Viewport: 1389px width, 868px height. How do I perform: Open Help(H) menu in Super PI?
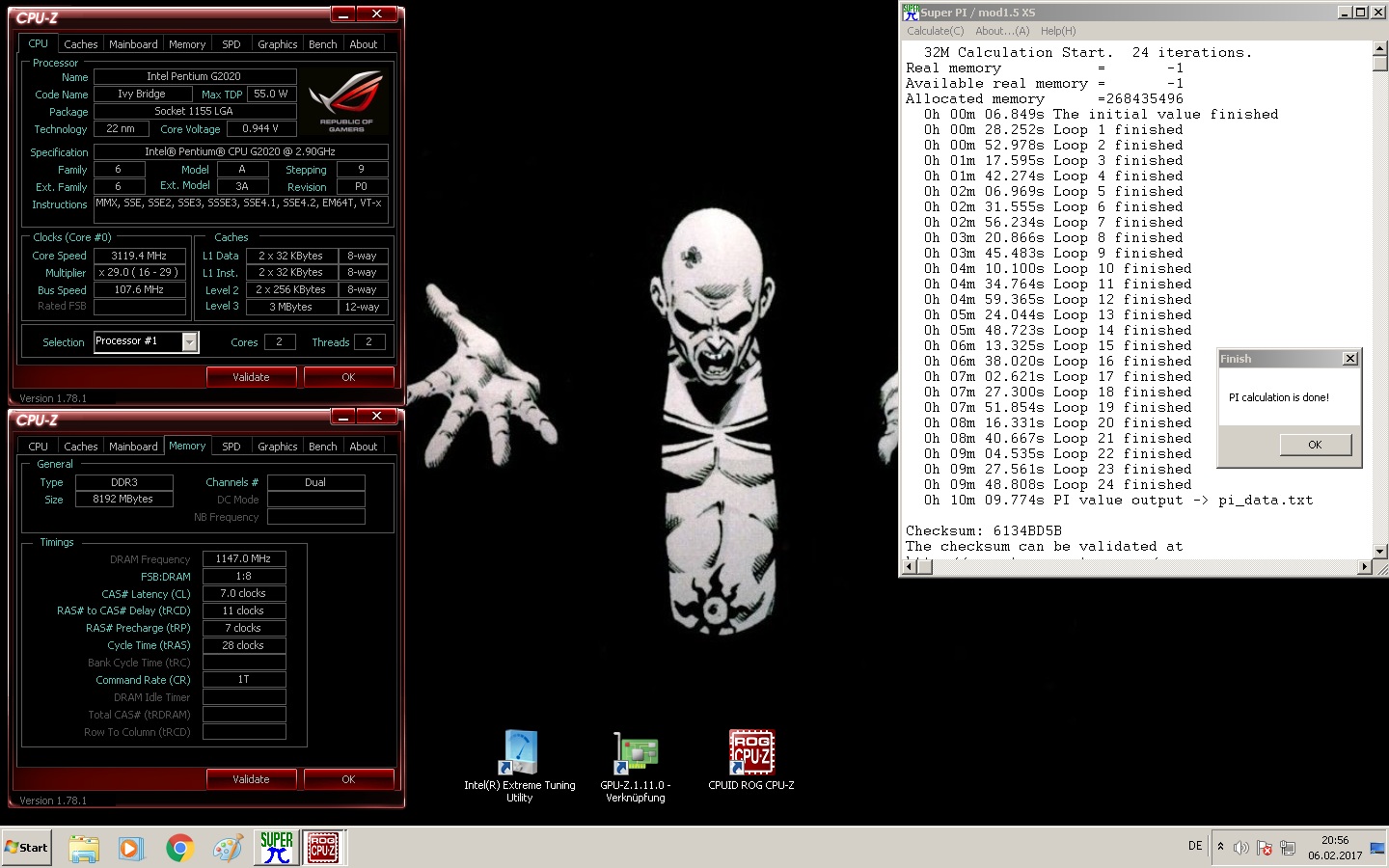click(x=1058, y=31)
